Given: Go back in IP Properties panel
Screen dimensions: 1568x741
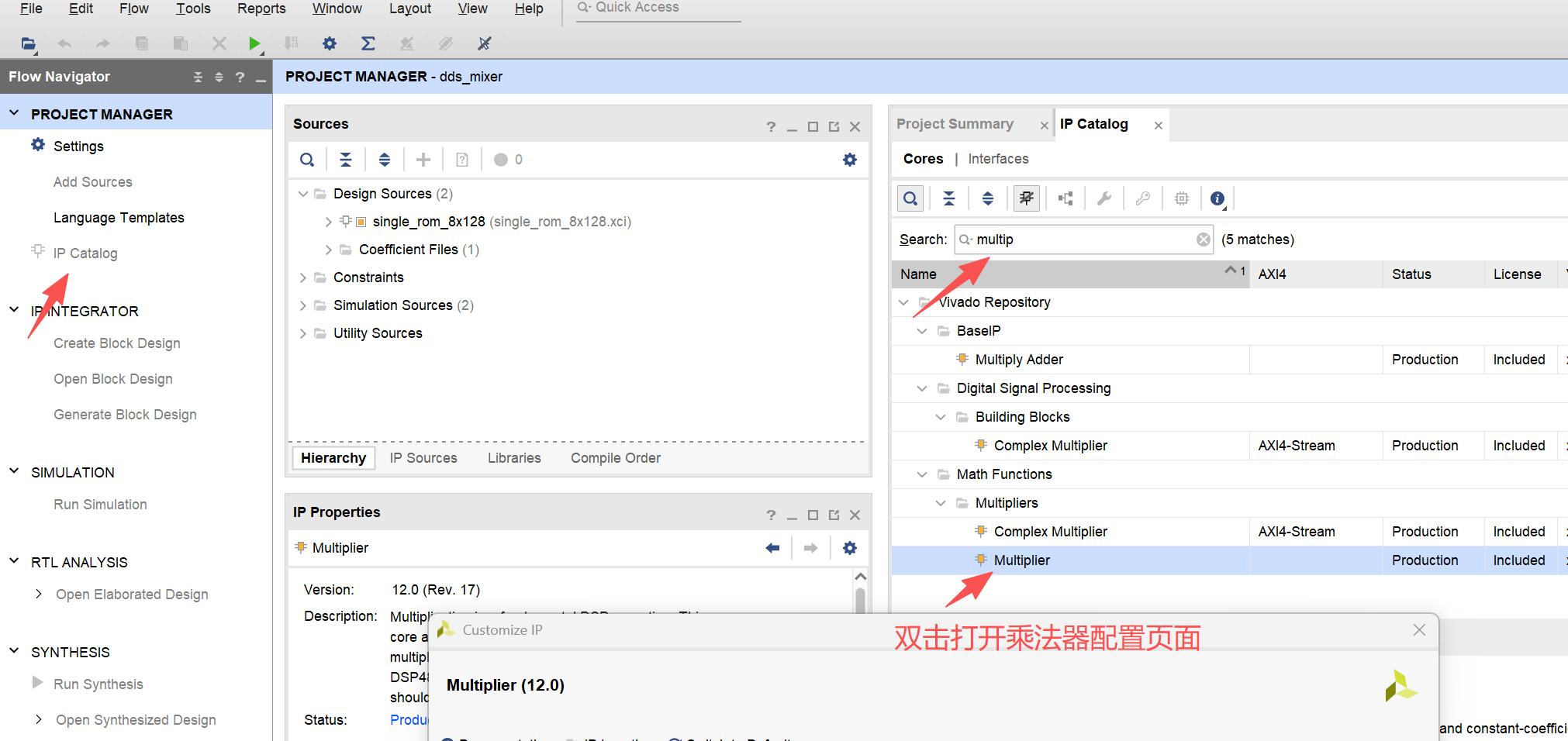Looking at the screenshot, I should [772, 548].
